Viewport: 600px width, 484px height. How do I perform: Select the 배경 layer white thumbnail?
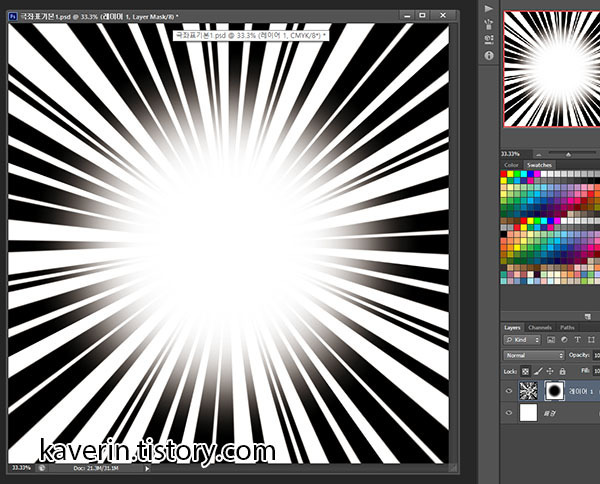528,413
